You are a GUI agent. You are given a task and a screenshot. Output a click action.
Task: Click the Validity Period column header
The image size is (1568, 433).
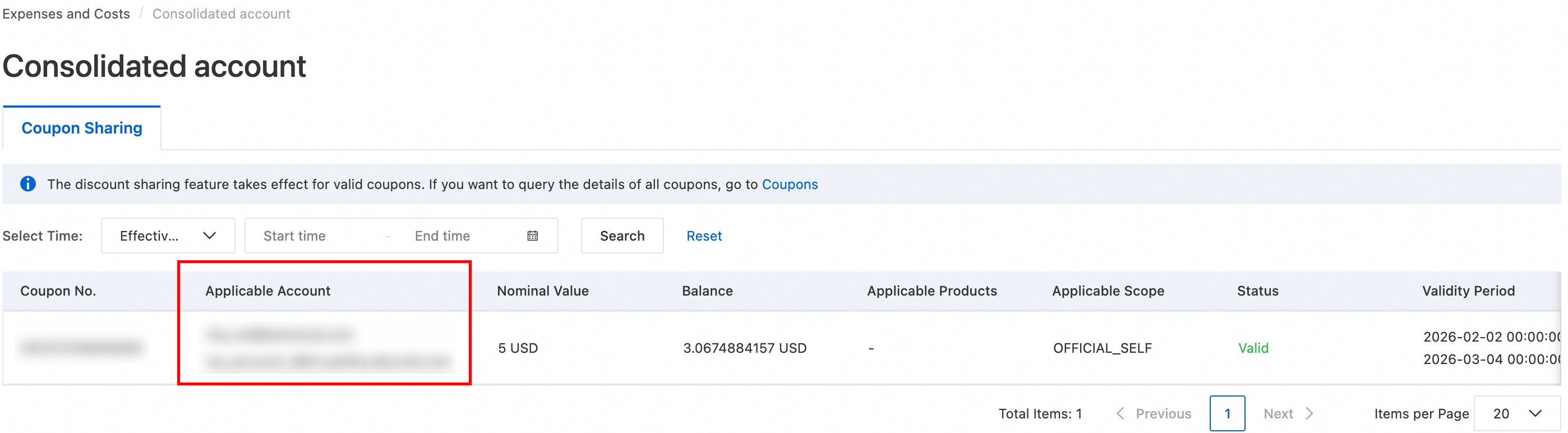[1468, 291]
